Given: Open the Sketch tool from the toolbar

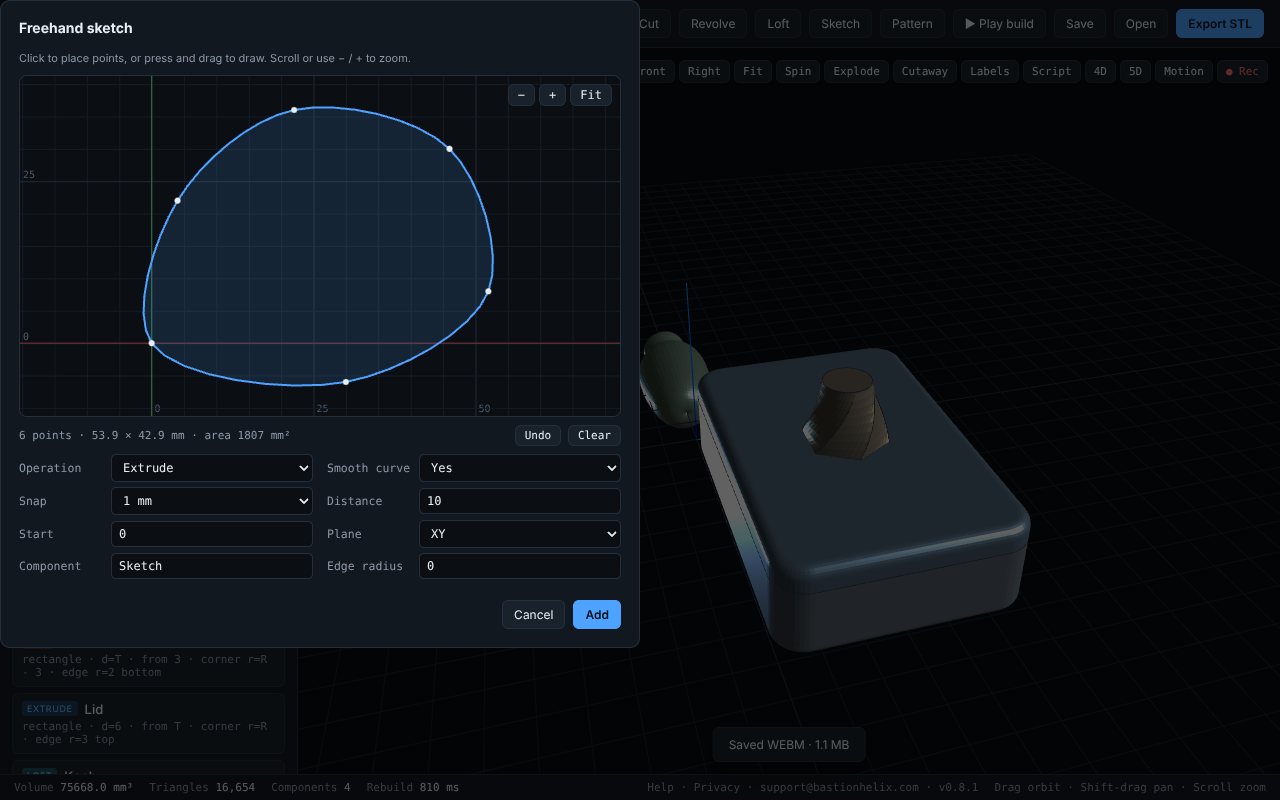Looking at the screenshot, I should pyautogui.click(x=840, y=24).
